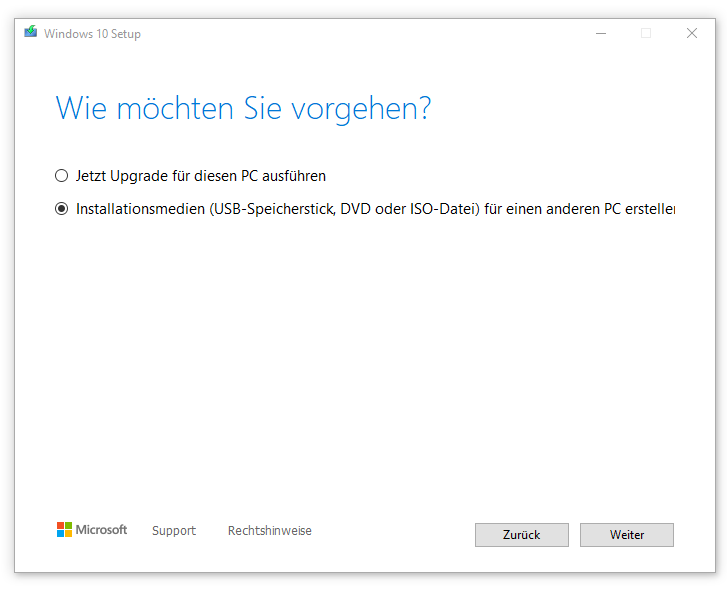Viewport: 727px width, 591px height.
Task: Minimize the Windows 10 Setup window
Action: [601, 33]
